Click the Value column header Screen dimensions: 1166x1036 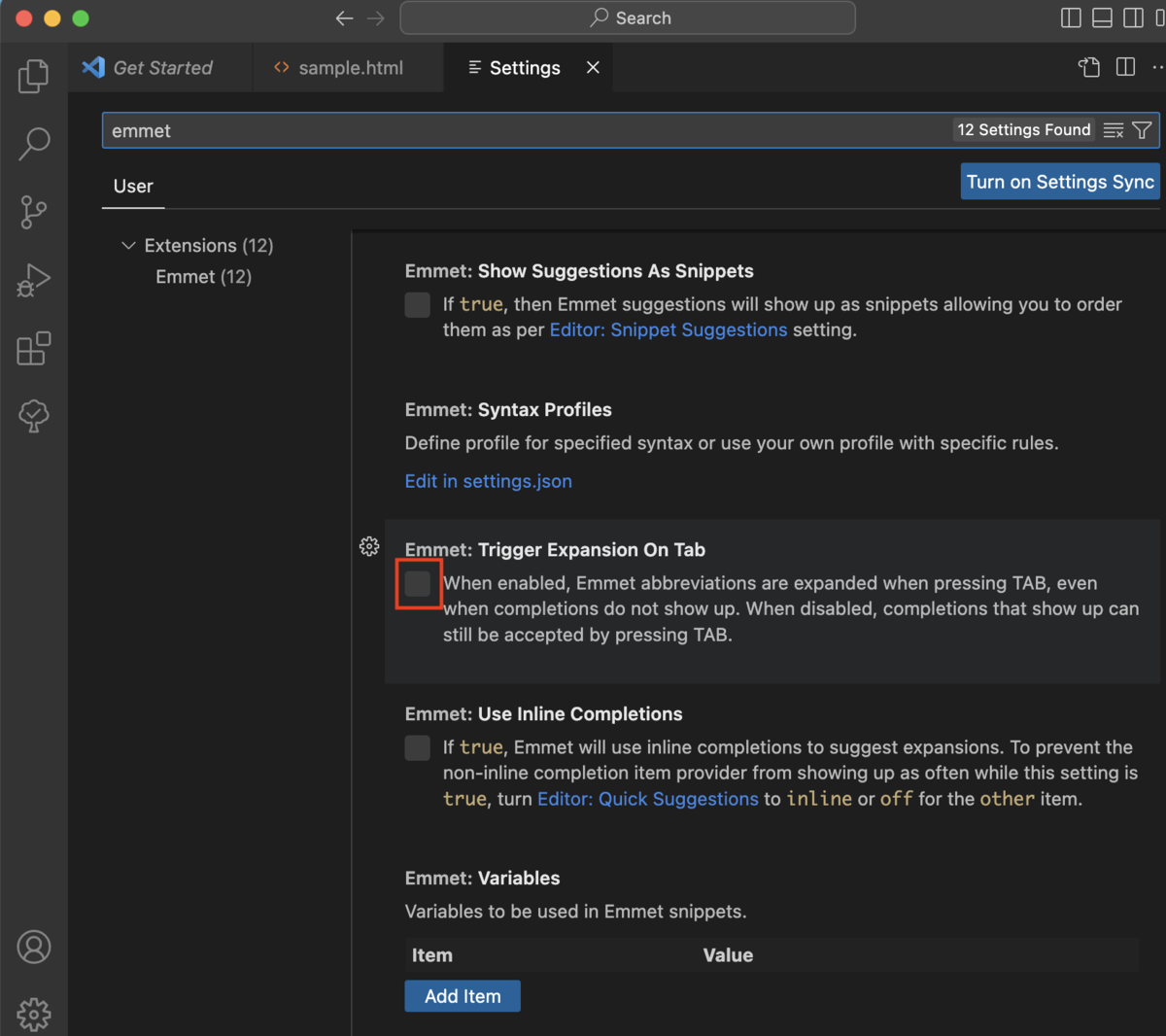click(728, 955)
